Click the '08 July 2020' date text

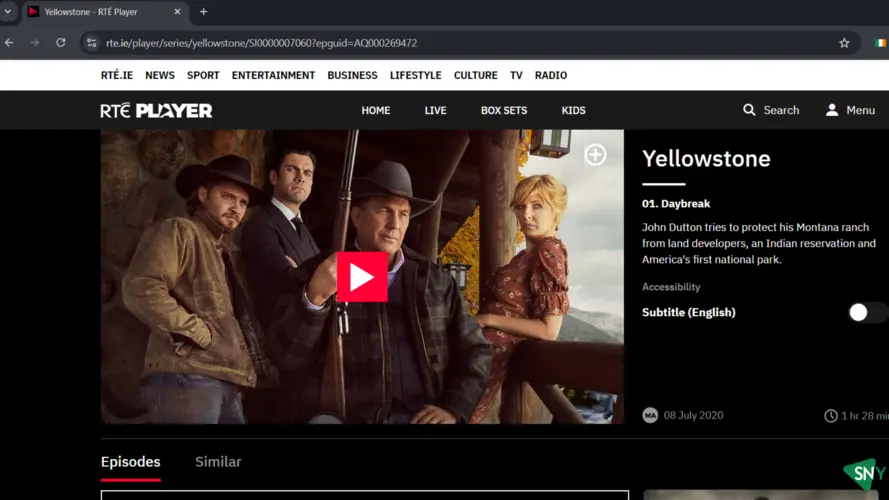click(x=693, y=416)
